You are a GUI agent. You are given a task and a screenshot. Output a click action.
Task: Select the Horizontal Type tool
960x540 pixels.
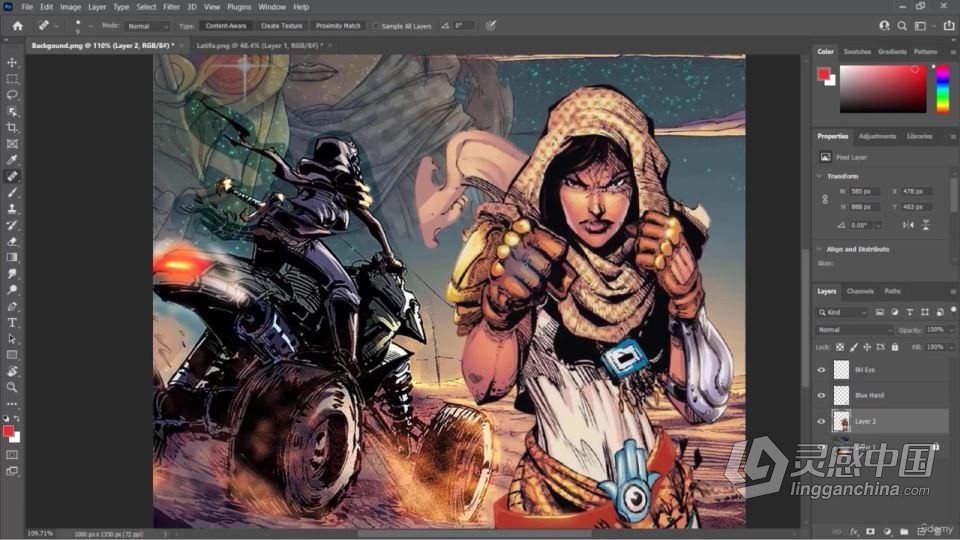pos(12,322)
